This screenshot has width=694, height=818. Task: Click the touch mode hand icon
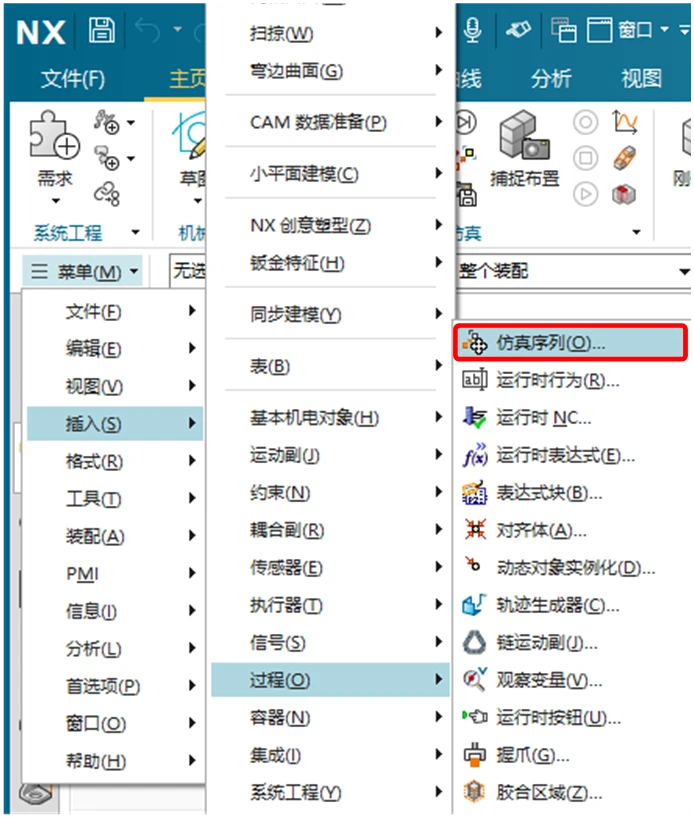[518, 30]
